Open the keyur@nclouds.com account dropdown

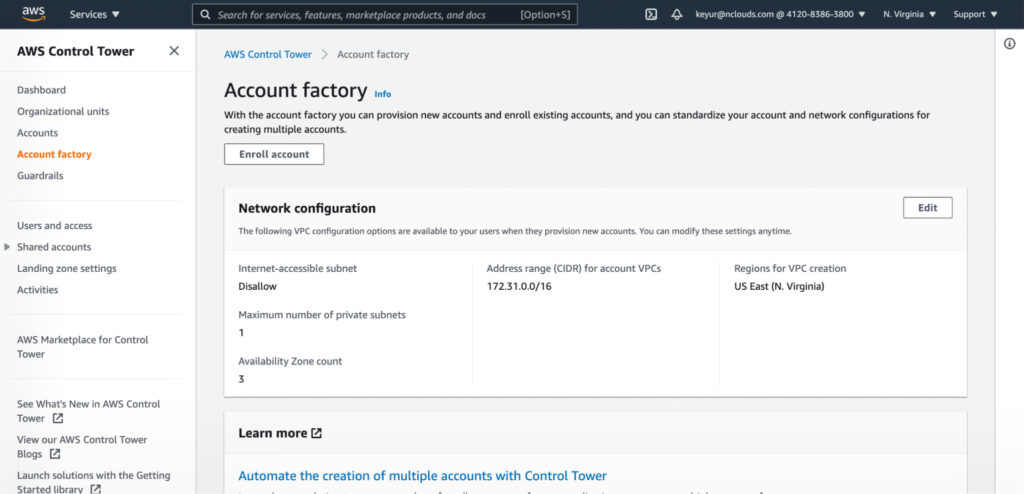(780, 14)
